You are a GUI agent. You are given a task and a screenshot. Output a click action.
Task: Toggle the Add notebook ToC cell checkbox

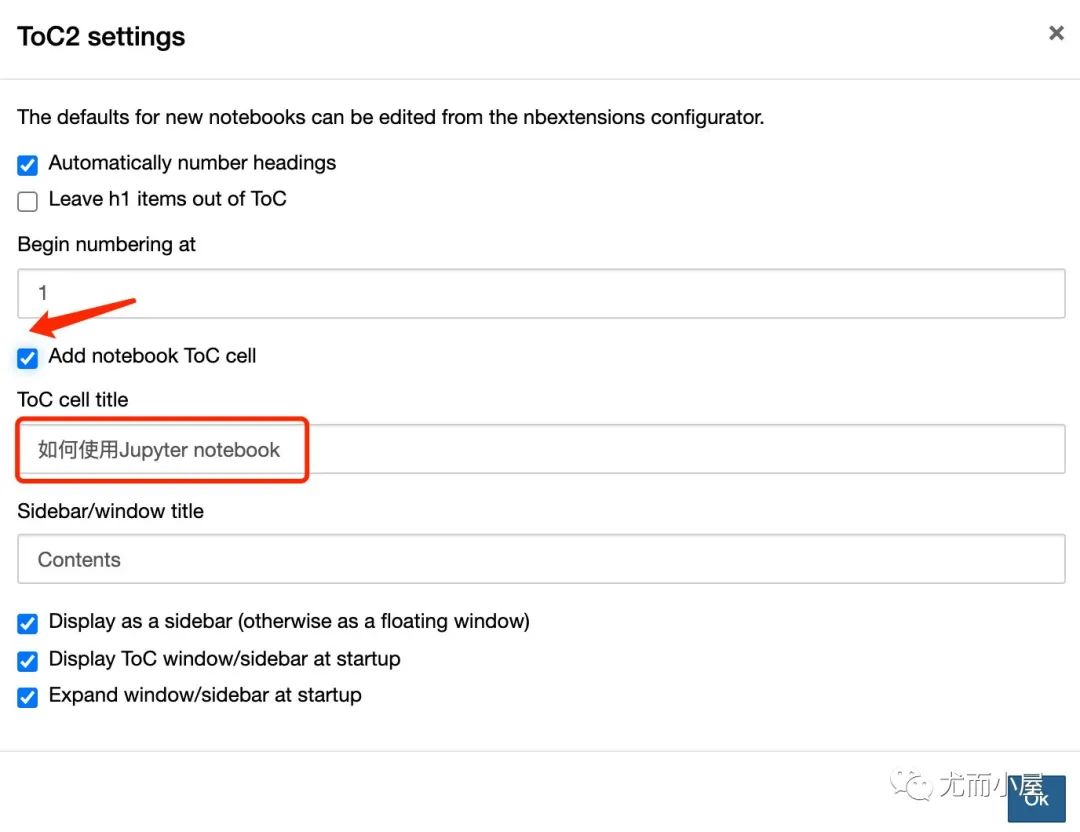click(x=28, y=358)
